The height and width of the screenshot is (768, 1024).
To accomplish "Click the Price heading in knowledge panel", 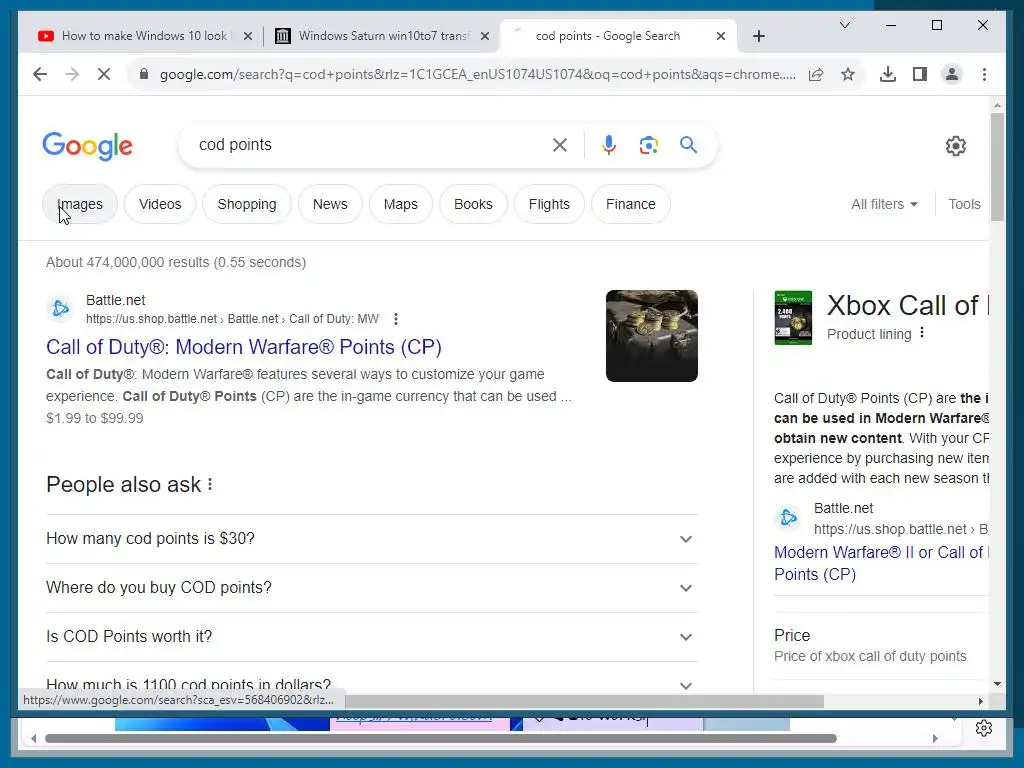I will click(792, 635).
